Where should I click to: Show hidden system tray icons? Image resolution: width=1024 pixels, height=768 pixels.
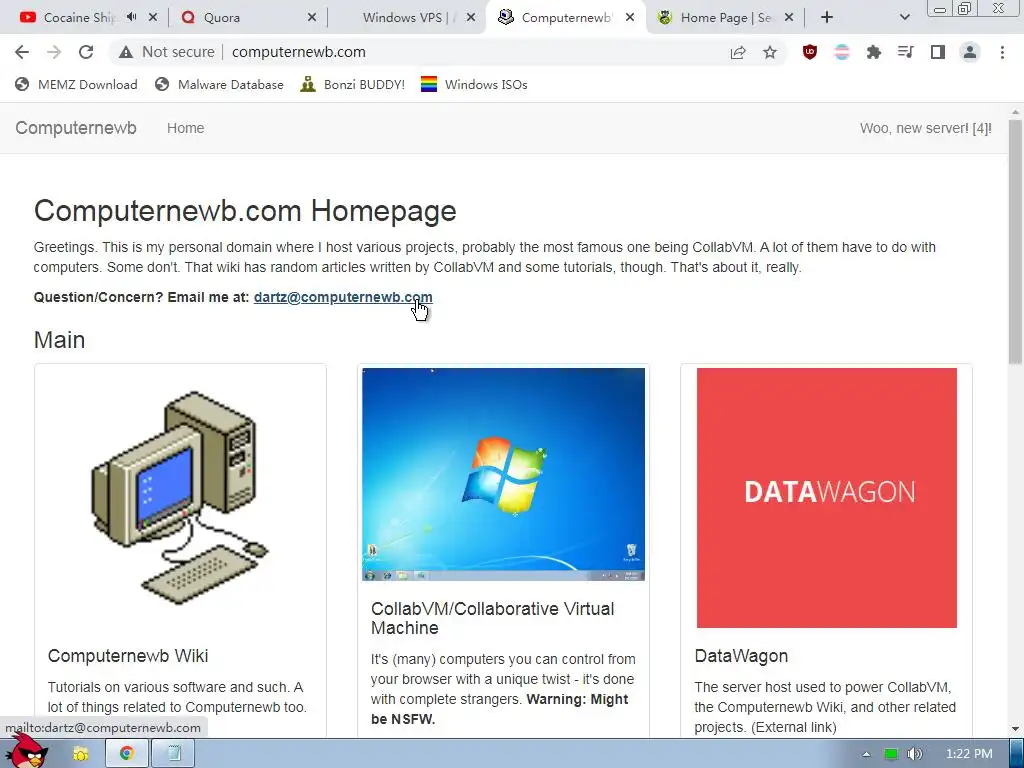(x=866, y=754)
